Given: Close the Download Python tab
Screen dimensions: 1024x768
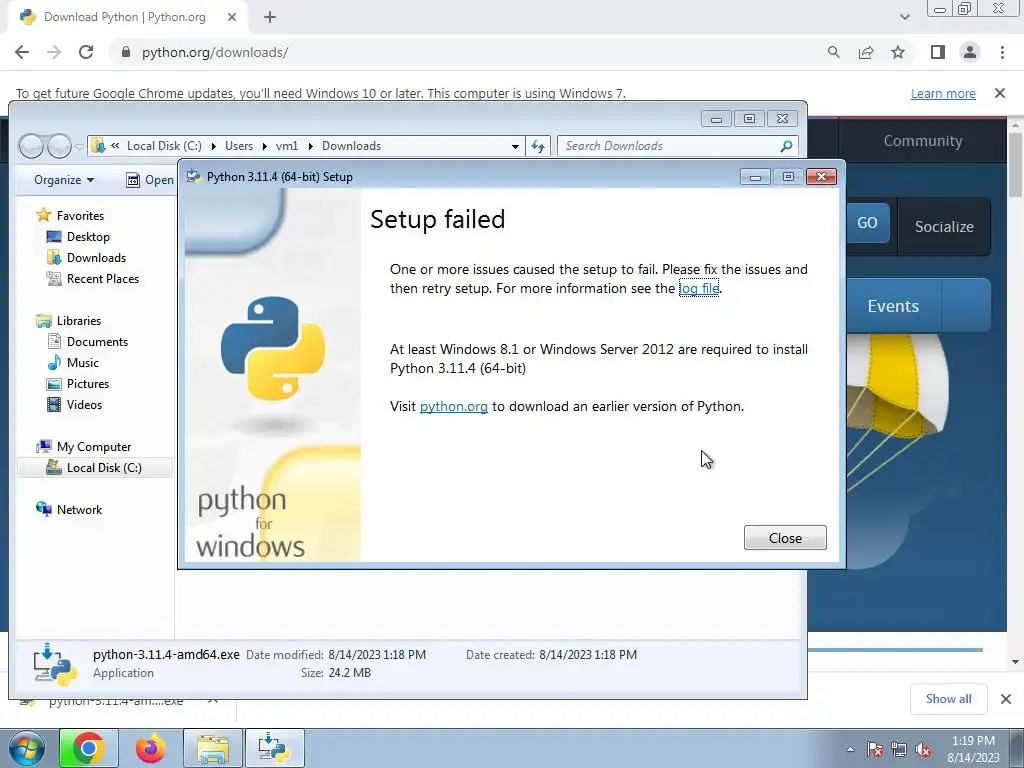Looking at the screenshot, I should pos(232,17).
